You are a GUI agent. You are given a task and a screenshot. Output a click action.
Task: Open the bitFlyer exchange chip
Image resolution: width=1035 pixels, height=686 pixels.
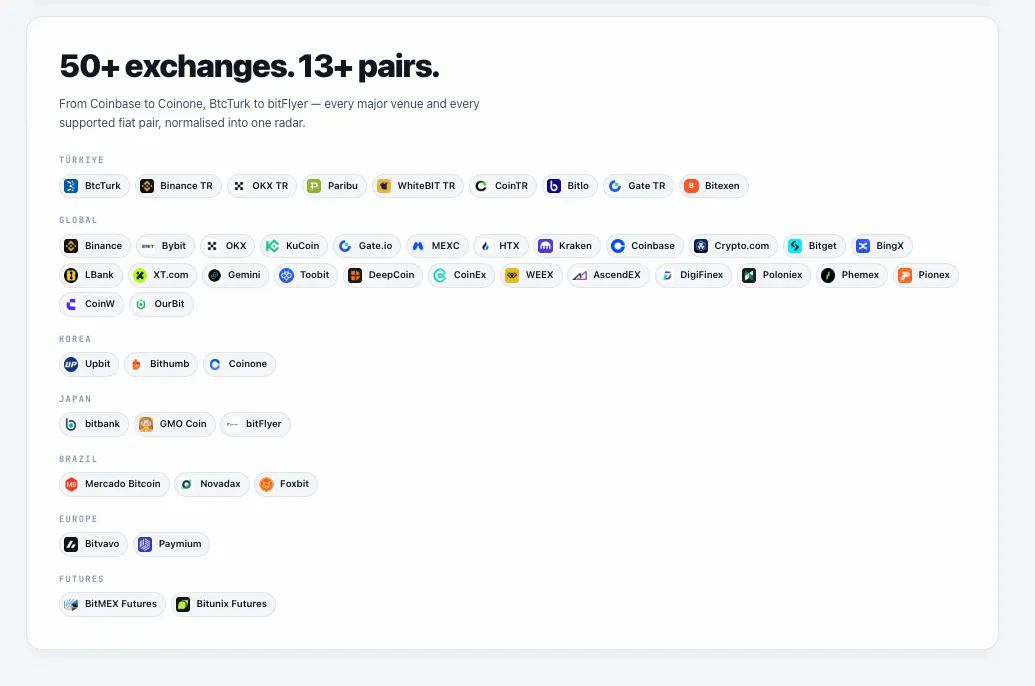click(x=255, y=425)
